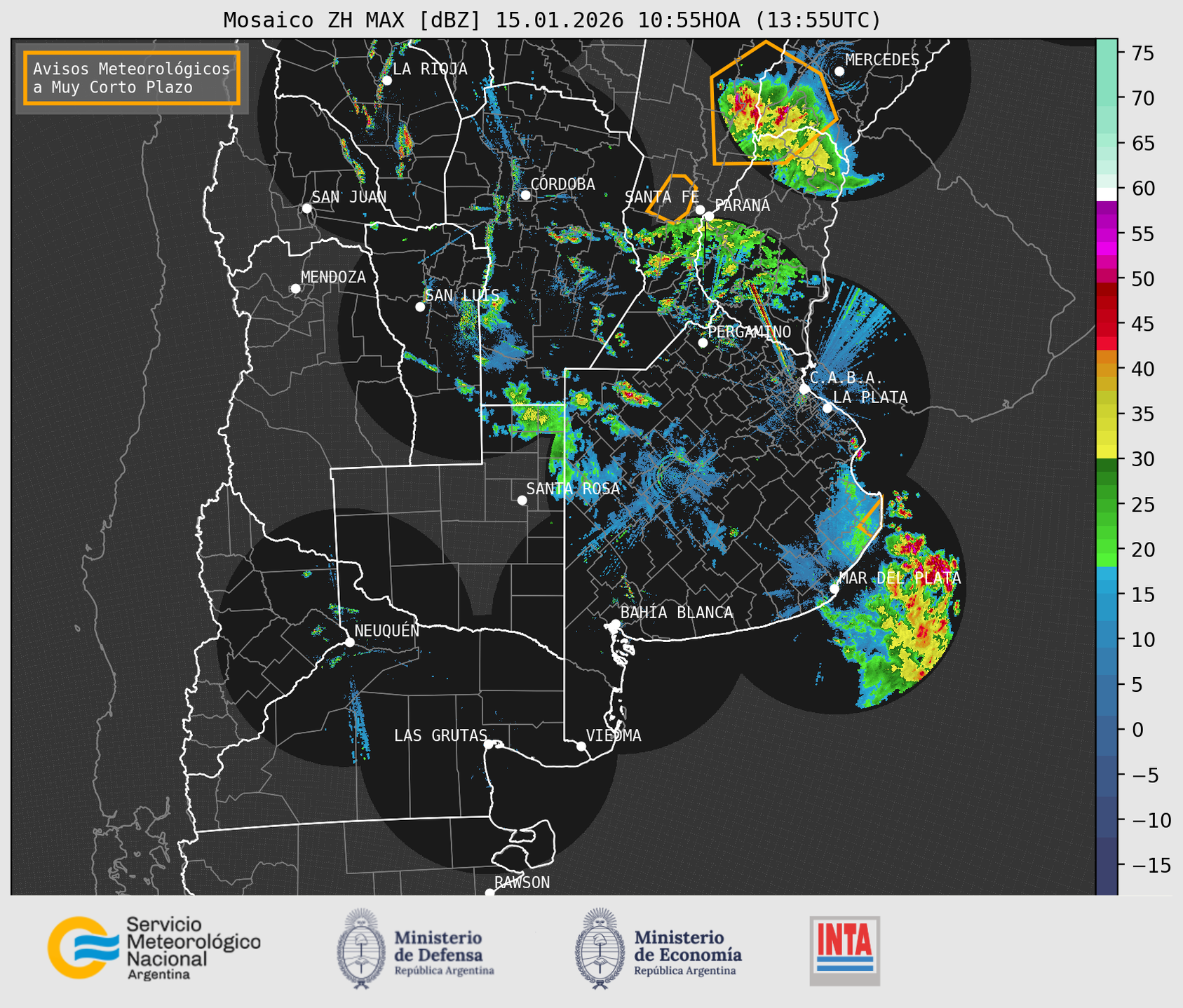Click the MERCEDES city marker dot
Viewport: 1183px width, 1008px height.
click(x=839, y=71)
